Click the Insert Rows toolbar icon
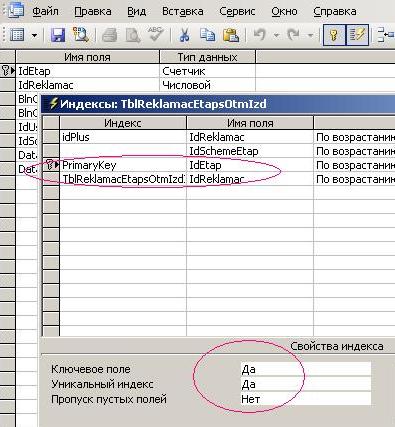 [386, 35]
